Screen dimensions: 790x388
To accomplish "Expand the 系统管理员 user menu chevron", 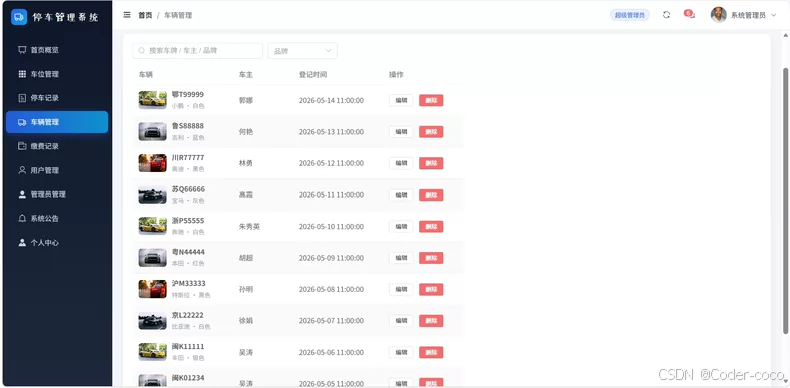I will [774, 16].
